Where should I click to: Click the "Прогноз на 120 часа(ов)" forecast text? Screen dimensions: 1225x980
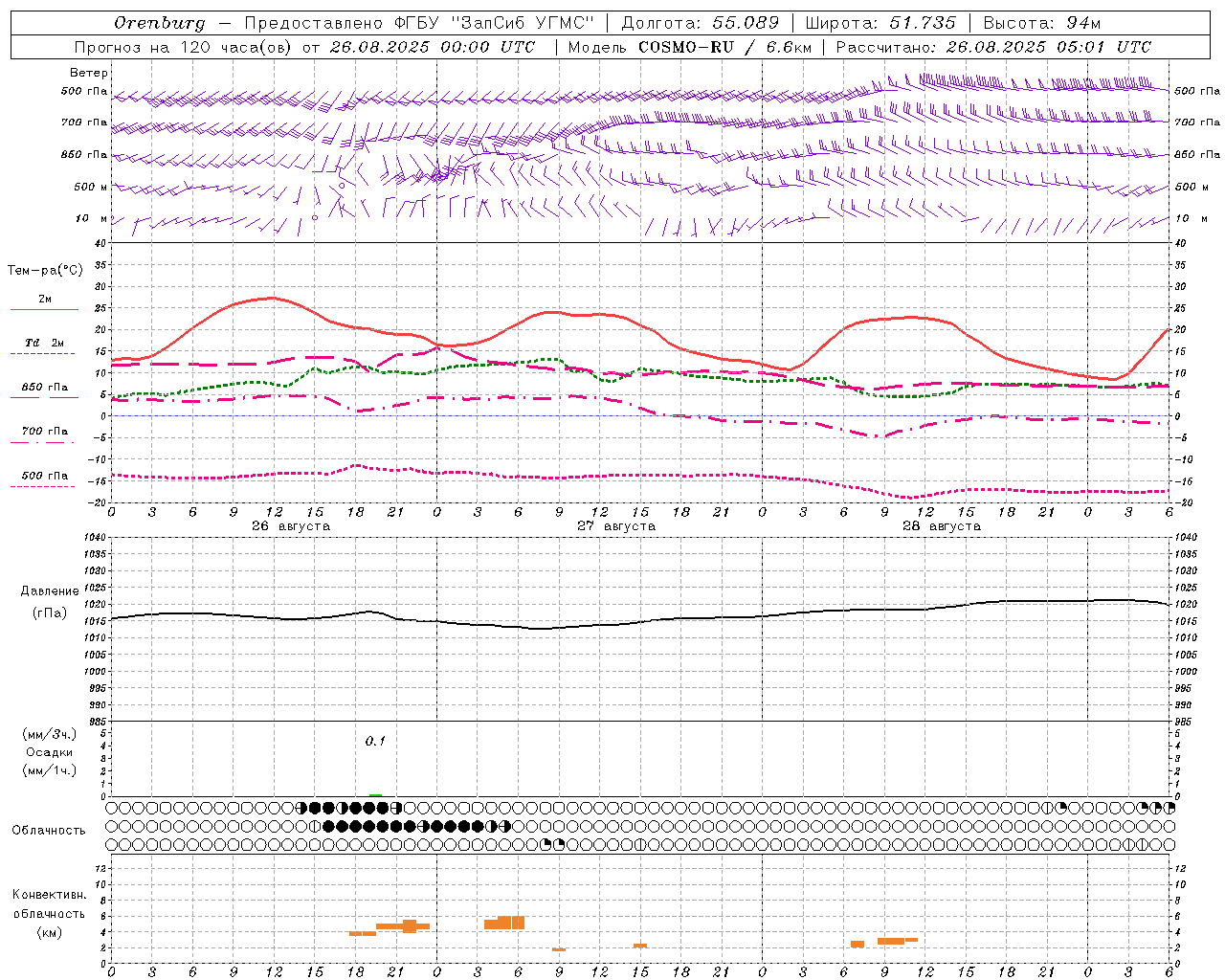coord(183,47)
